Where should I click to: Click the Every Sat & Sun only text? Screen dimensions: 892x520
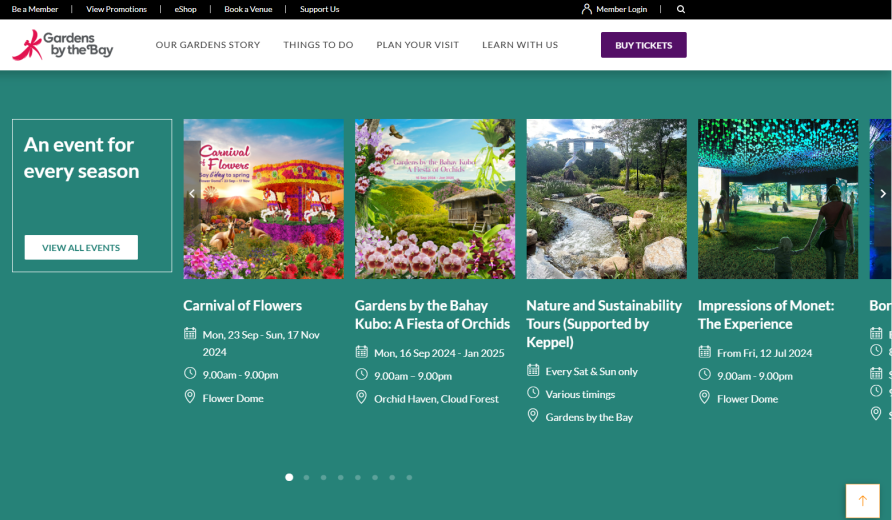[x=592, y=372]
